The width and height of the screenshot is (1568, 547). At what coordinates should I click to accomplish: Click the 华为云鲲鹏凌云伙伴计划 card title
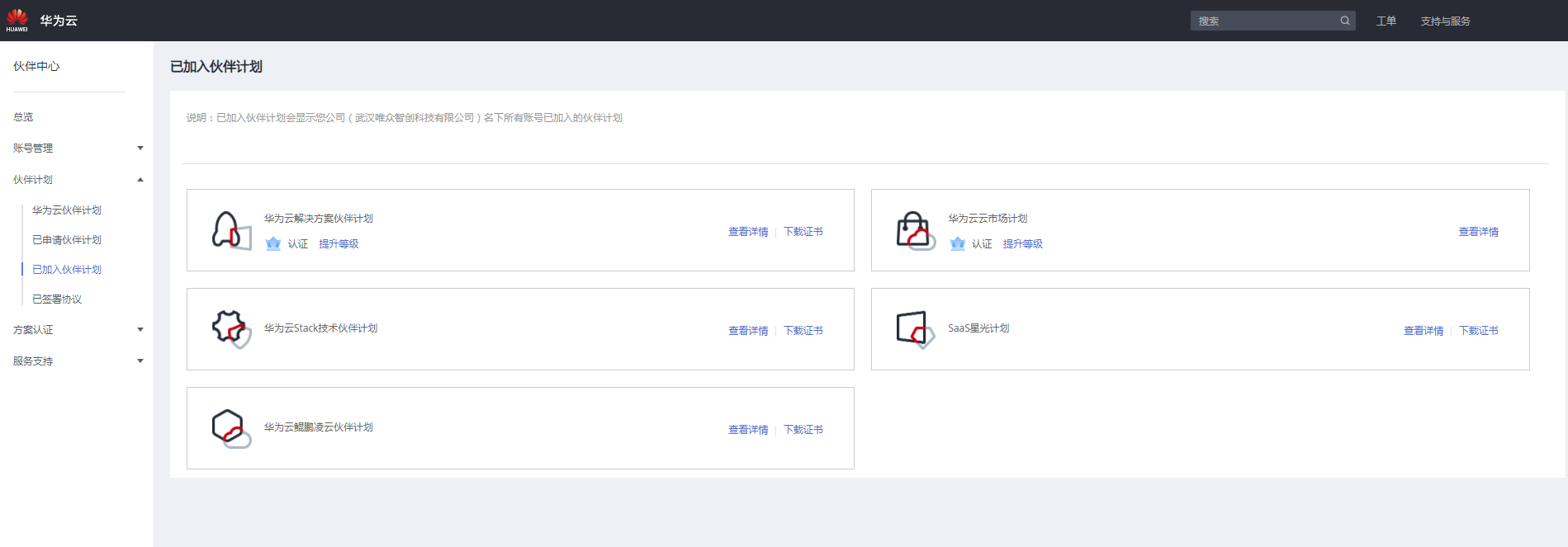pos(319,427)
